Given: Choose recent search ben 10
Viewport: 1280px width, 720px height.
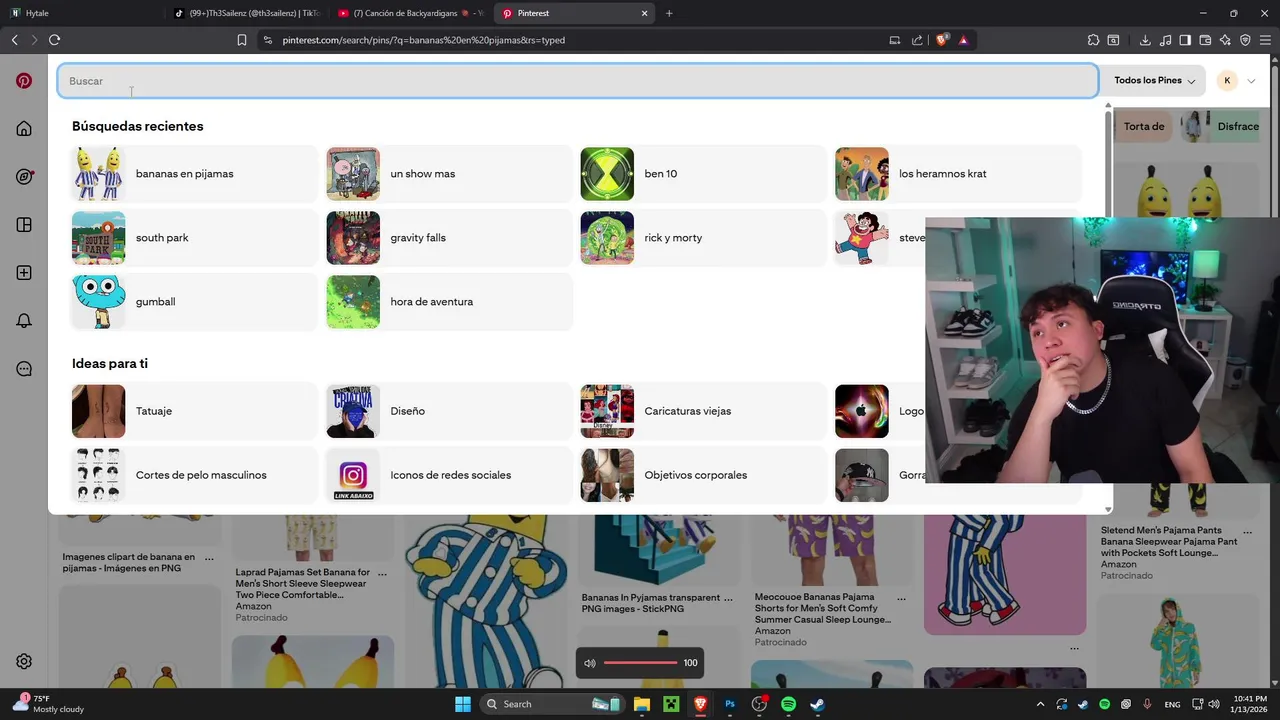Looking at the screenshot, I should [x=703, y=174].
